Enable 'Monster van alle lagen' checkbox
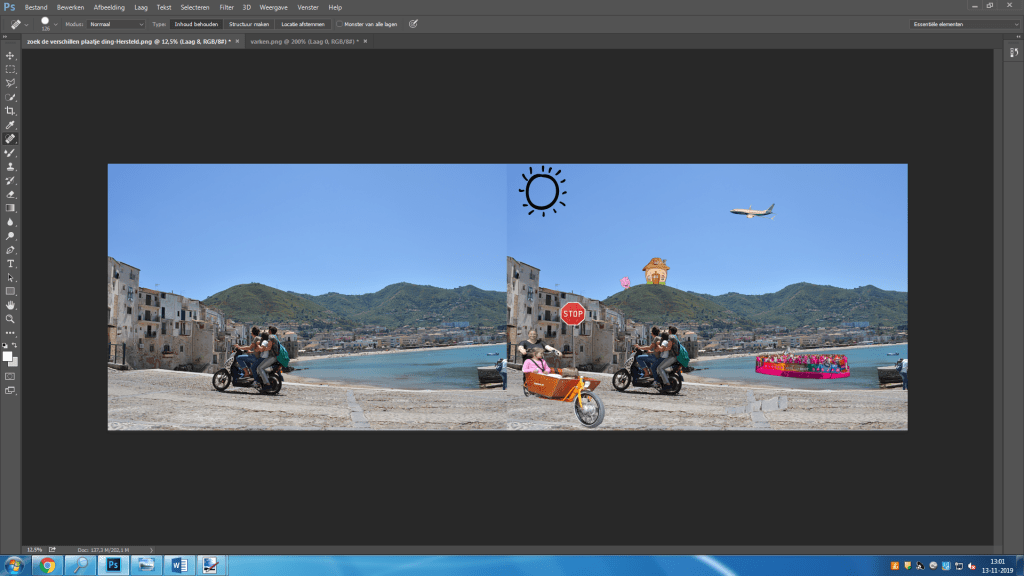This screenshot has height=576, width=1024. (340, 23)
